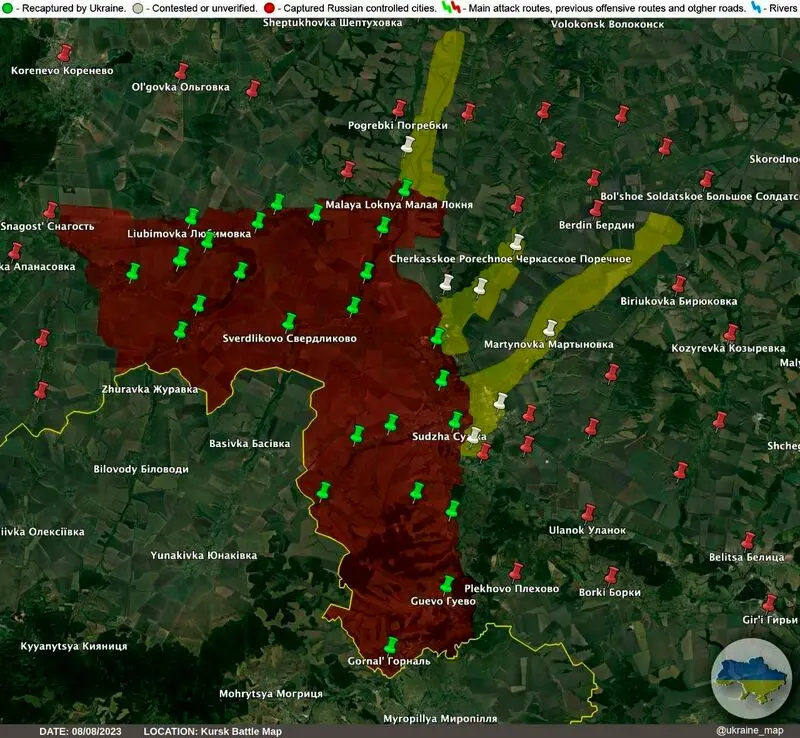The width and height of the screenshot is (800, 738).
Task: Click the red 'Captured Russian controlled cities' legend circle
Action: (x=269, y=8)
